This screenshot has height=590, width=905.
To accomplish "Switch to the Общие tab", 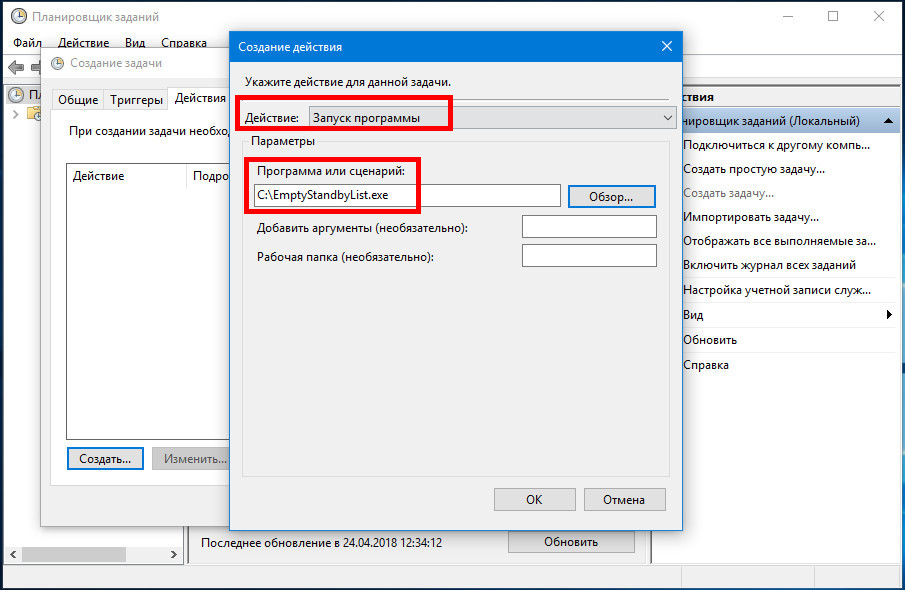I will click(78, 100).
